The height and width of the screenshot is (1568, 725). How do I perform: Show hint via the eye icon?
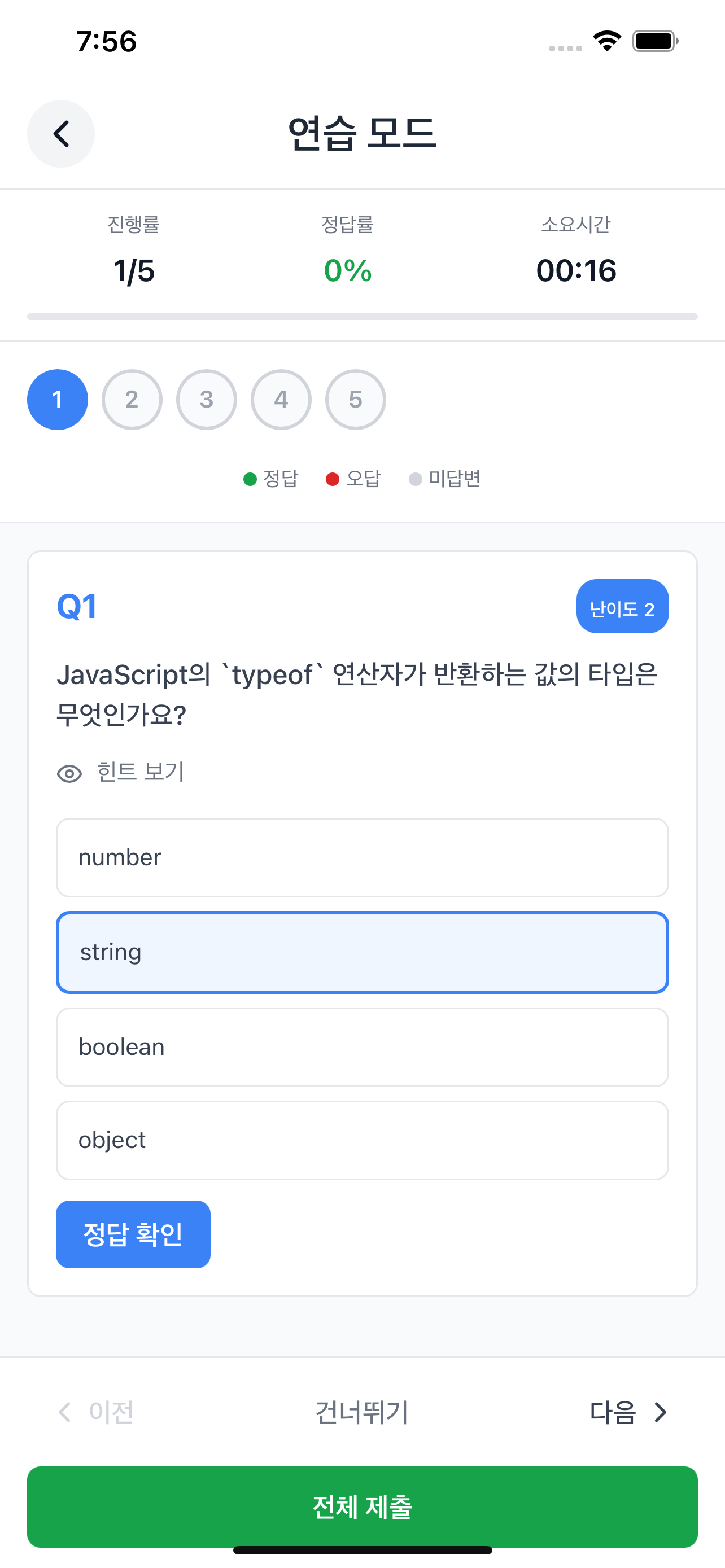pos(69,773)
